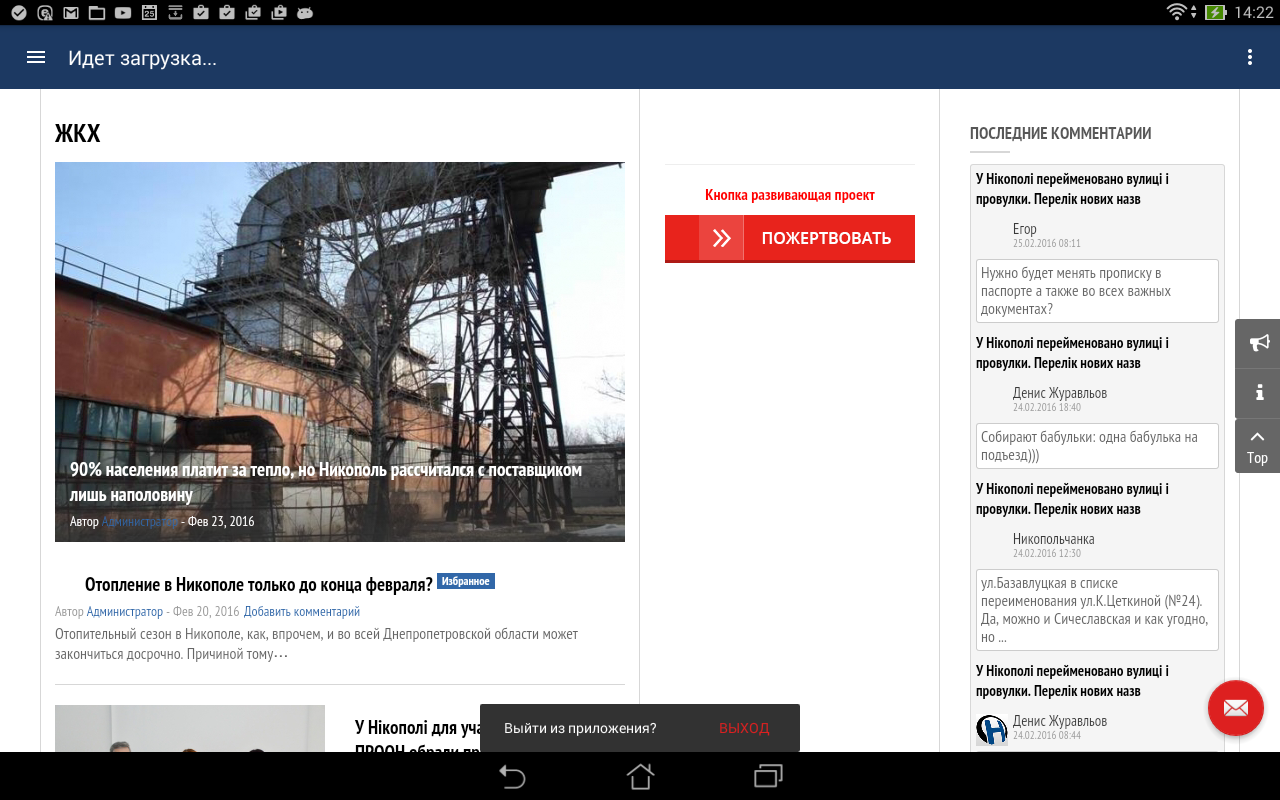Screen dimensions: 1280x800
Task: Open the hamburger navigation menu
Action: click(x=36, y=57)
